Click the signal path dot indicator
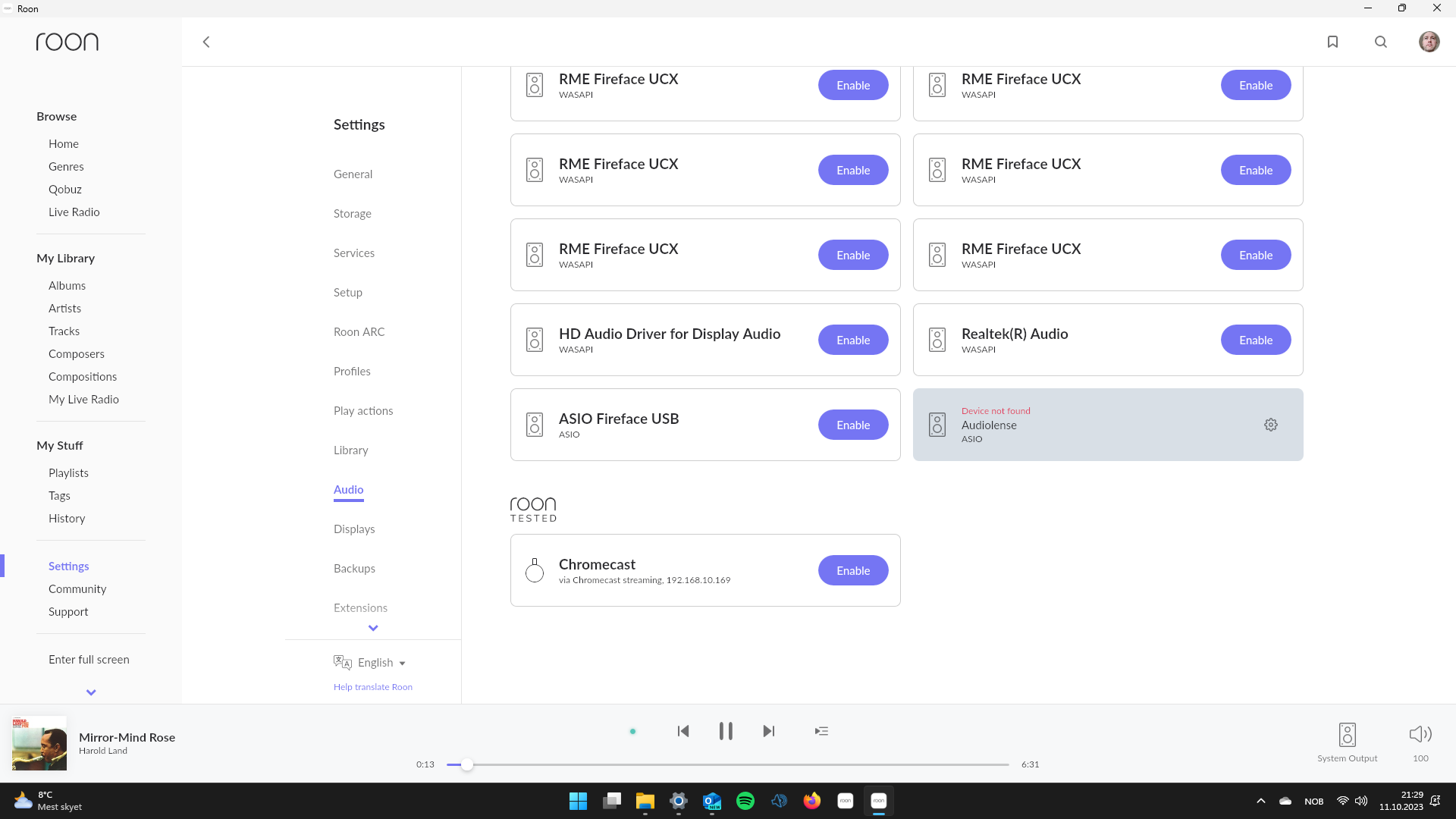 (x=632, y=732)
